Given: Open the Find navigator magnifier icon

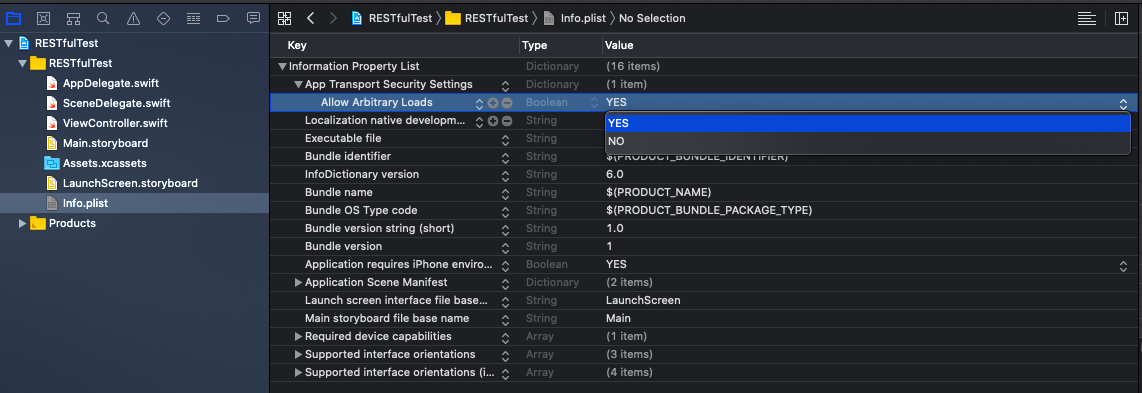Looking at the screenshot, I should click(103, 18).
